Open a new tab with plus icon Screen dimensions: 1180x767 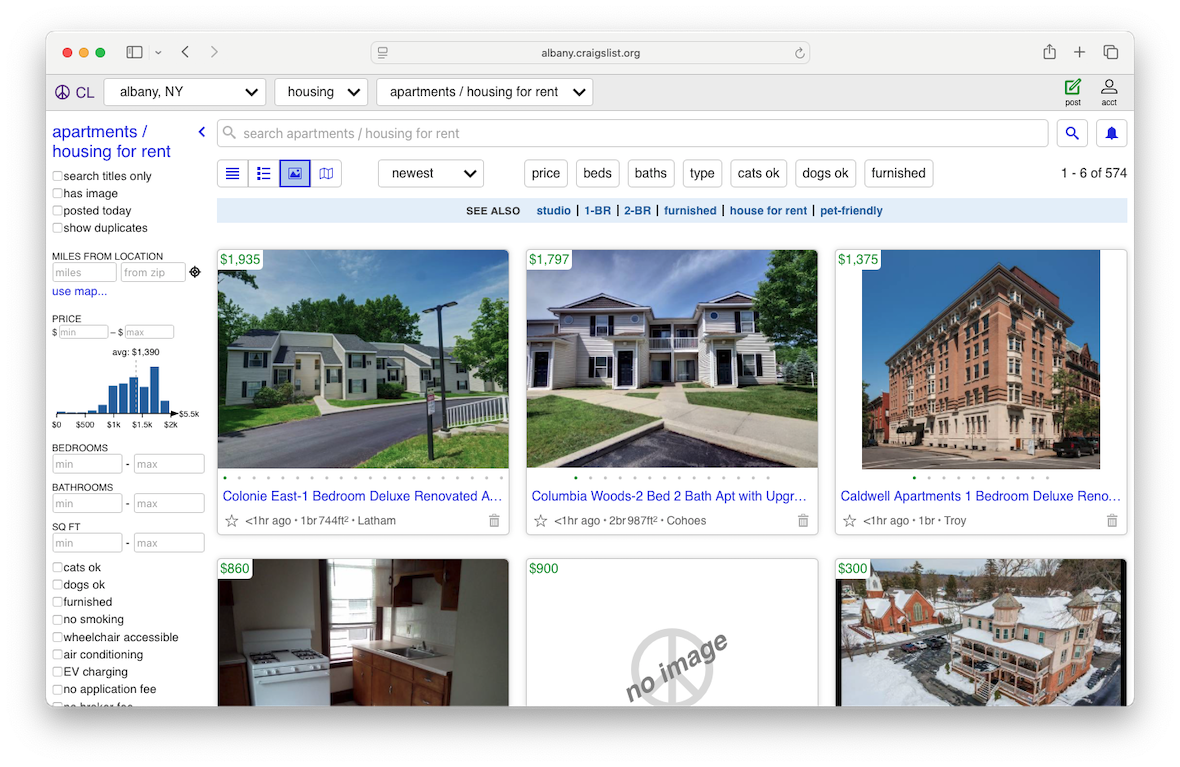coord(1079,52)
